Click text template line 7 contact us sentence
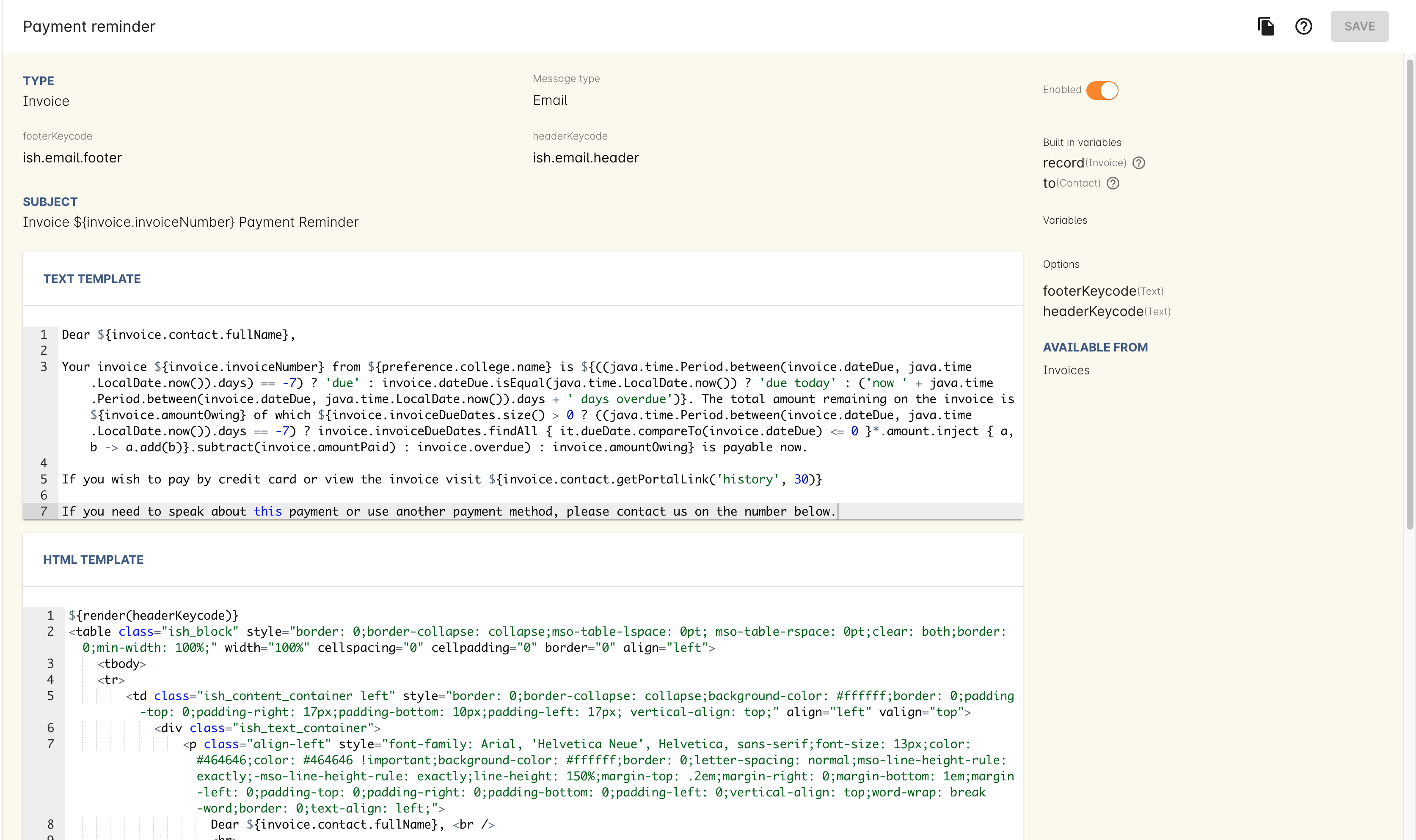The width and height of the screenshot is (1416, 840). (449, 512)
